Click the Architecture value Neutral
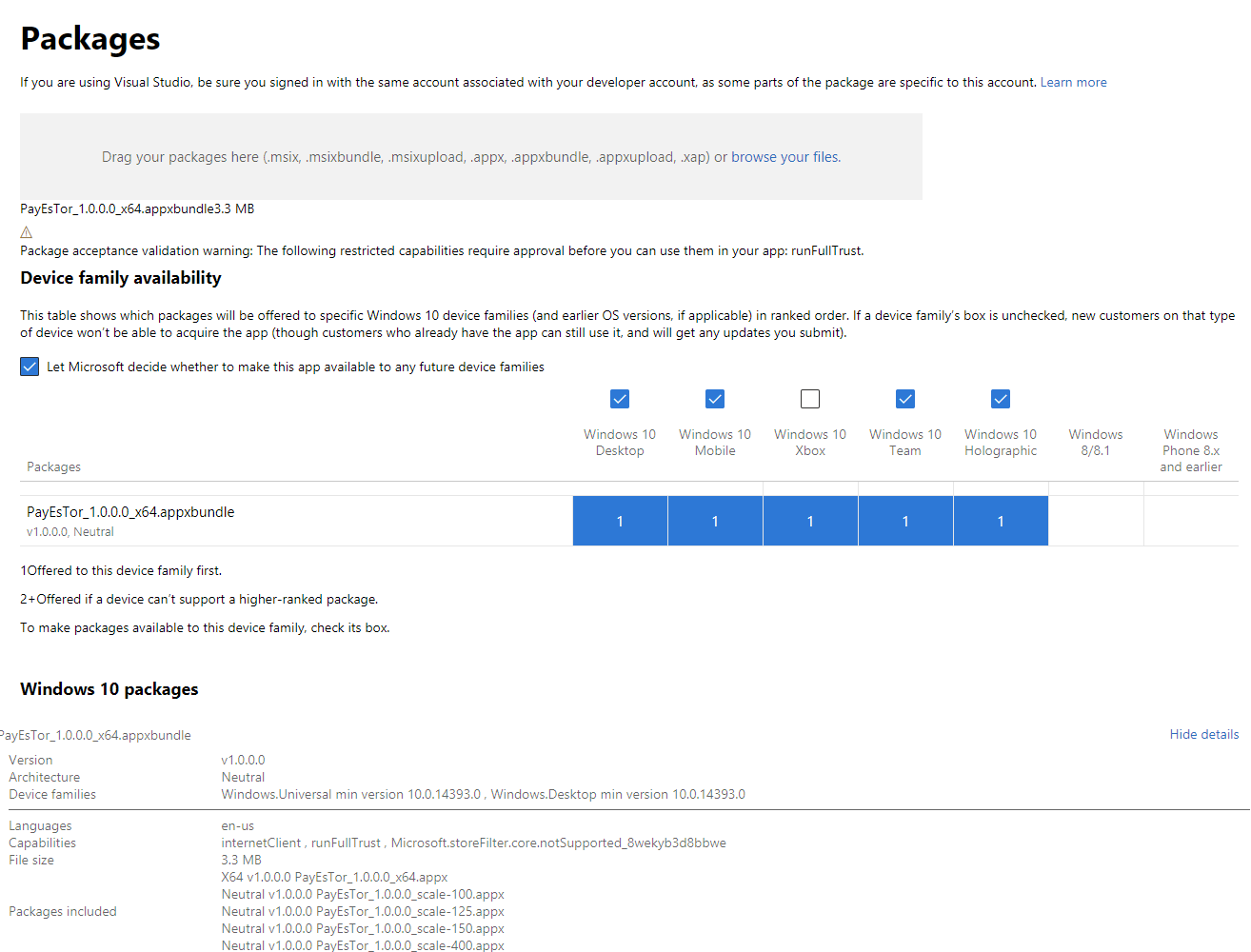 tap(244, 777)
